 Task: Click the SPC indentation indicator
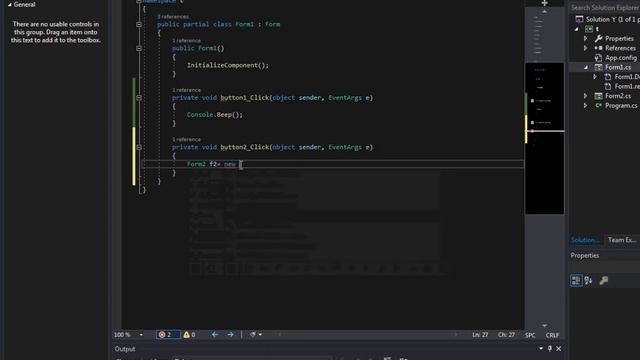tap(530, 335)
